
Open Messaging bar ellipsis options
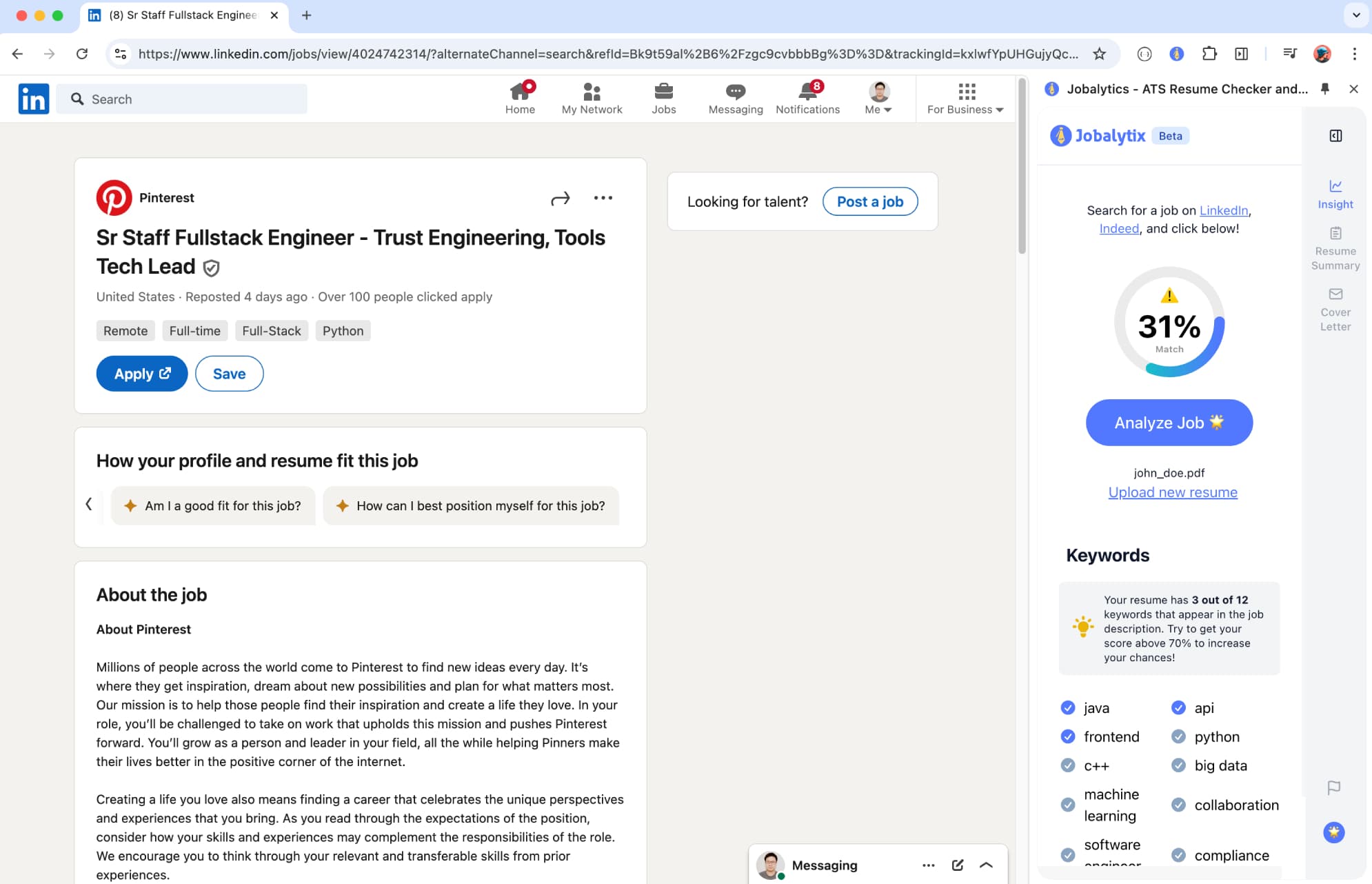click(x=929, y=865)
